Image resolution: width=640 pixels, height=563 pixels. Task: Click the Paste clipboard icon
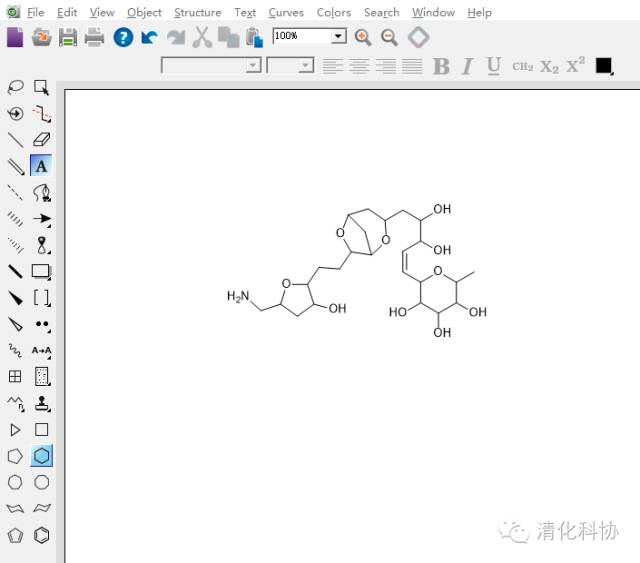[255, 38]
